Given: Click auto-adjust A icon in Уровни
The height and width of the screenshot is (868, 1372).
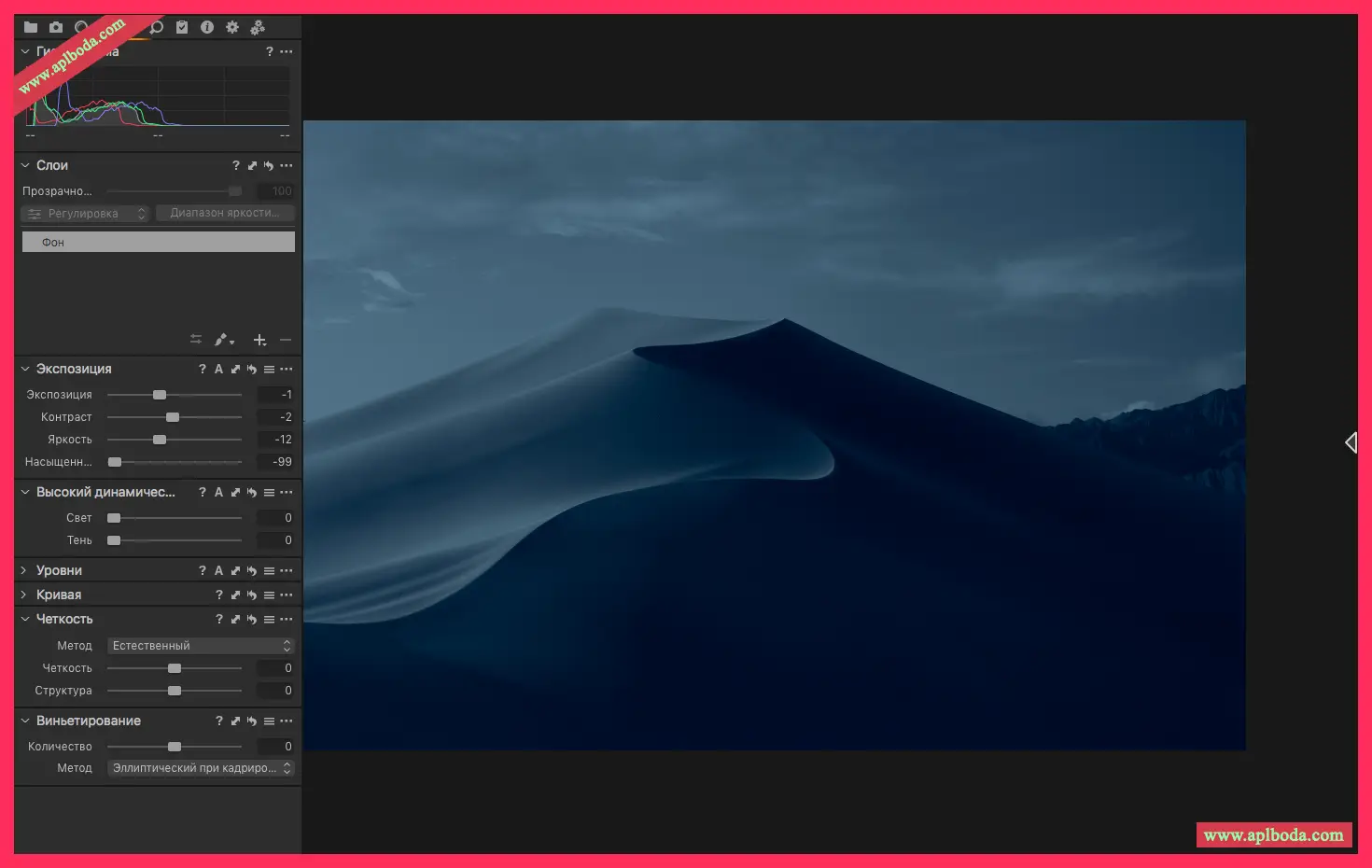Looking at the screenshot, I should click(x=218, y=571).
